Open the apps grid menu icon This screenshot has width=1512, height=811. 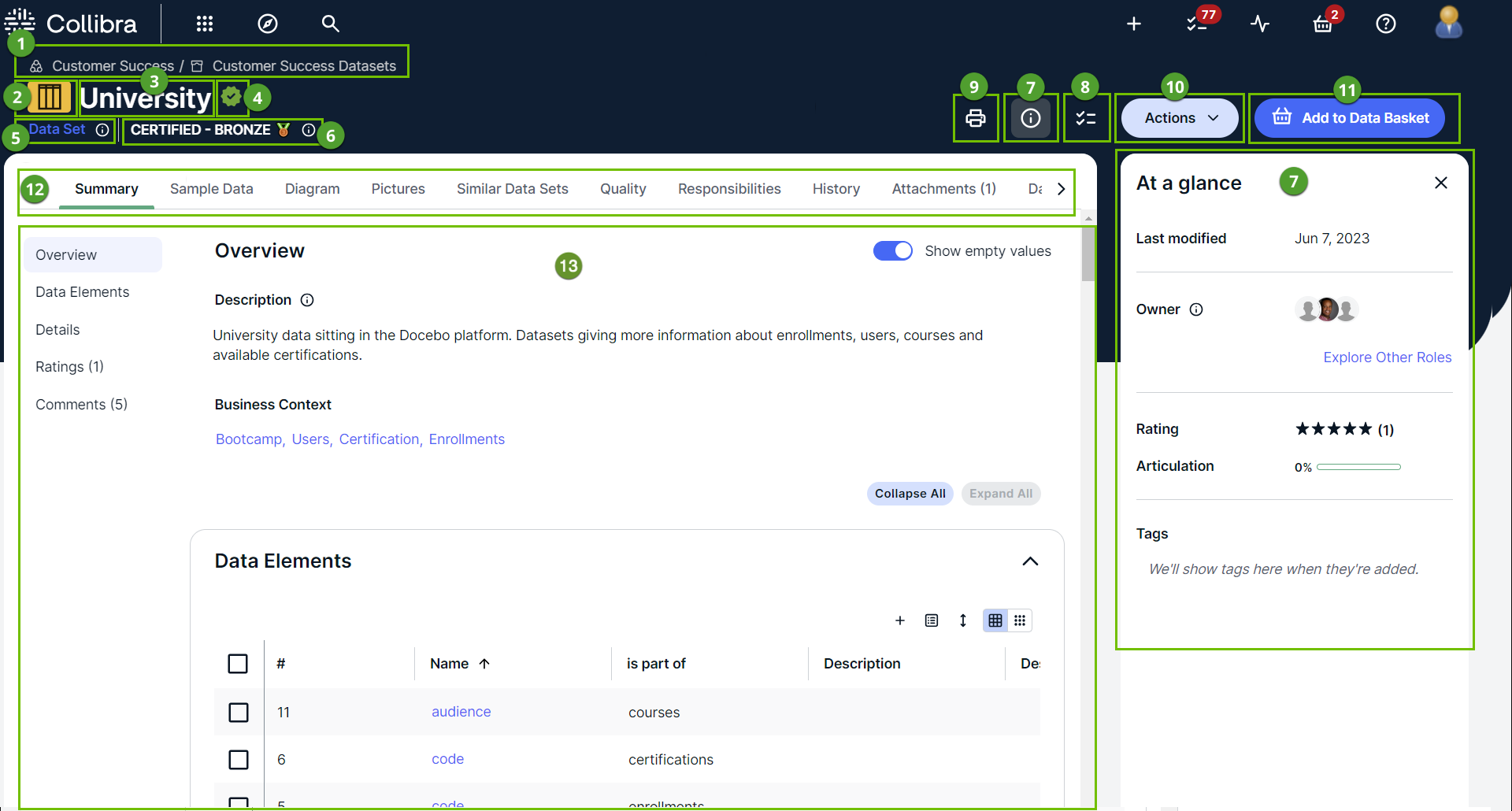tap(205, 24)
